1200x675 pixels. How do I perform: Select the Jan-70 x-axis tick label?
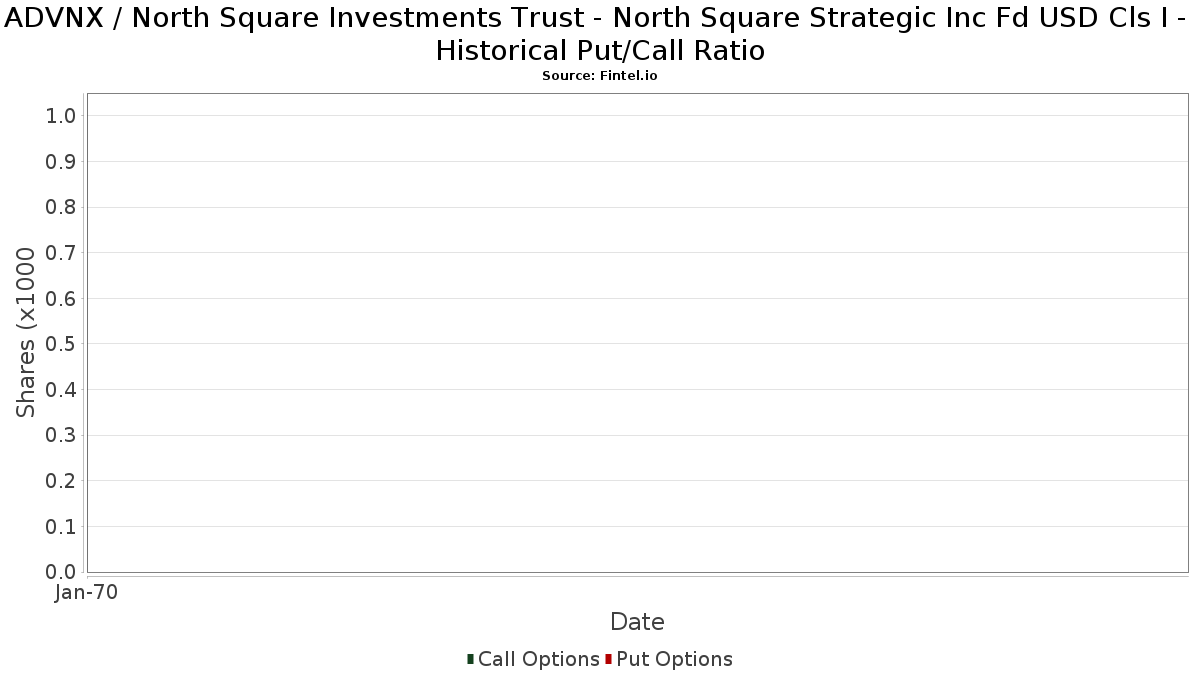[86, 593]
